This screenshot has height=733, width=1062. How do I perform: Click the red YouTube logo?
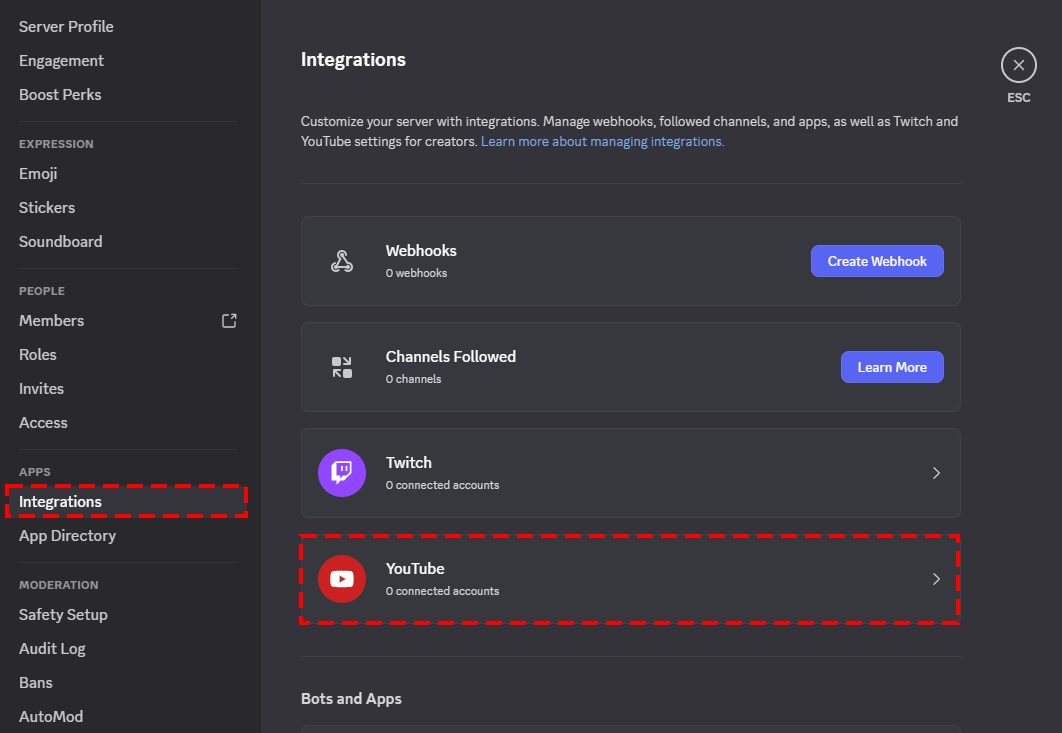[342, 579]
